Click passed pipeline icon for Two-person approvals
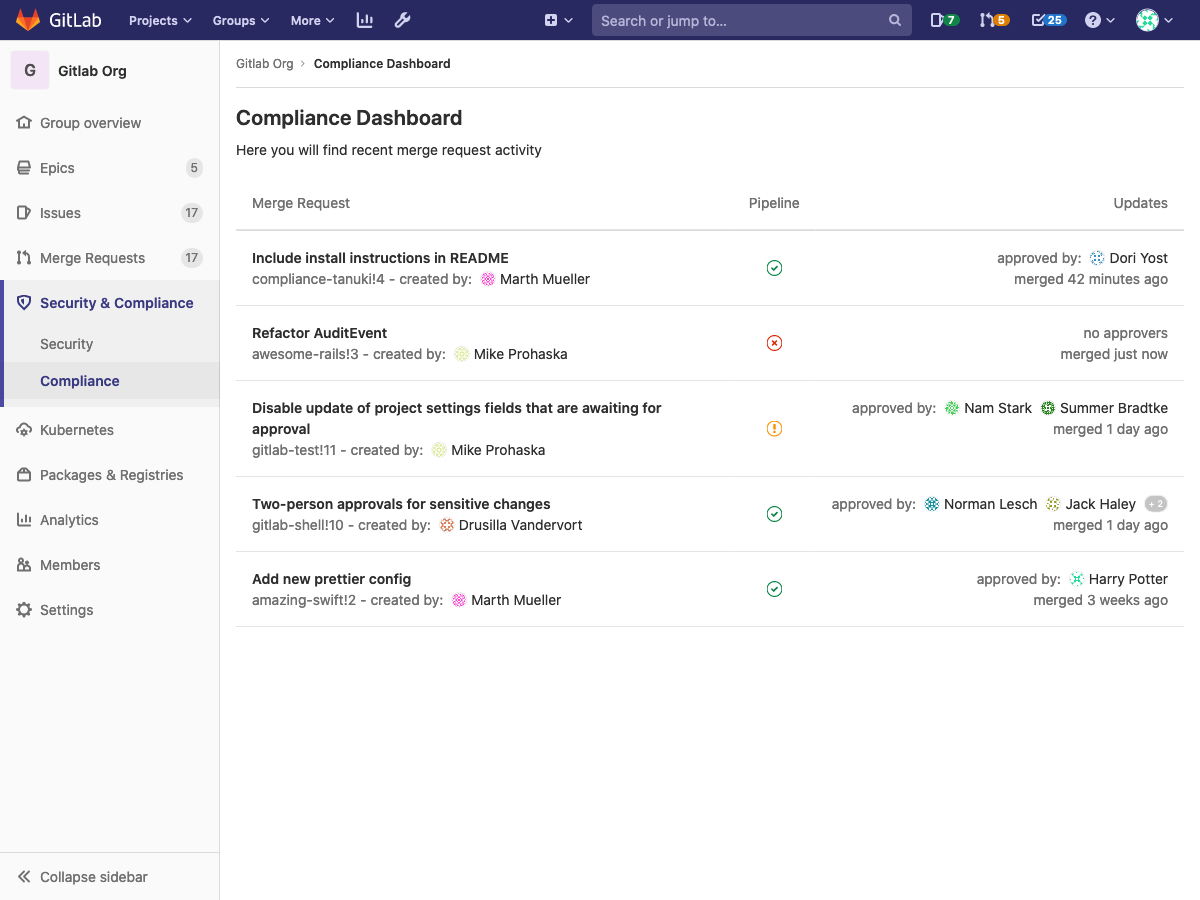Screen dimensions: 1200x900 click(x=774, y=514)
